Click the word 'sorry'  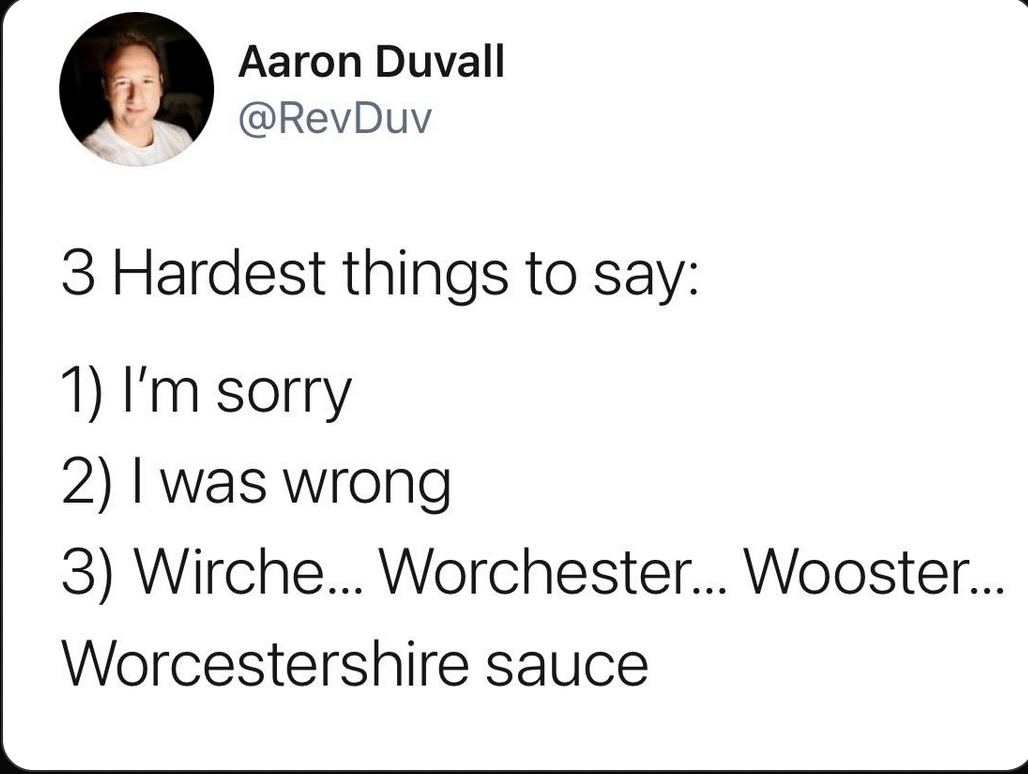(x=285, y=397)
